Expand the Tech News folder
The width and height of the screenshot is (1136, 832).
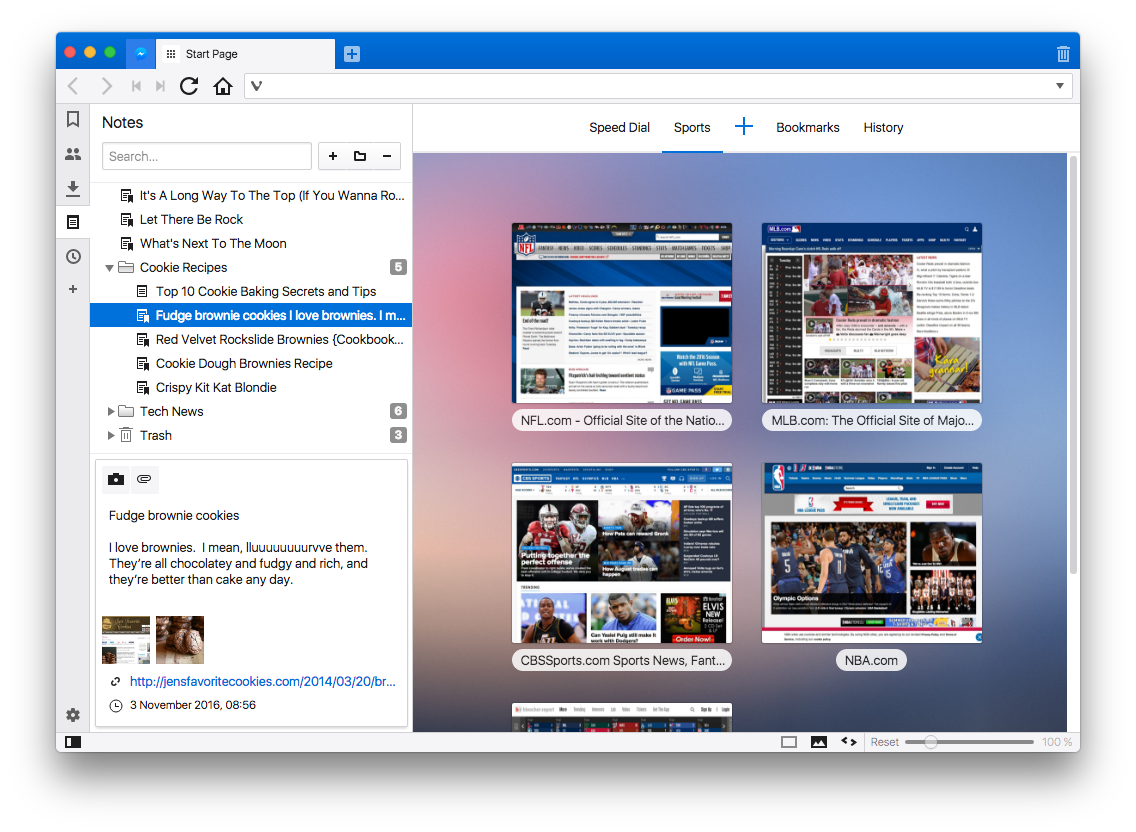(110, 411)
